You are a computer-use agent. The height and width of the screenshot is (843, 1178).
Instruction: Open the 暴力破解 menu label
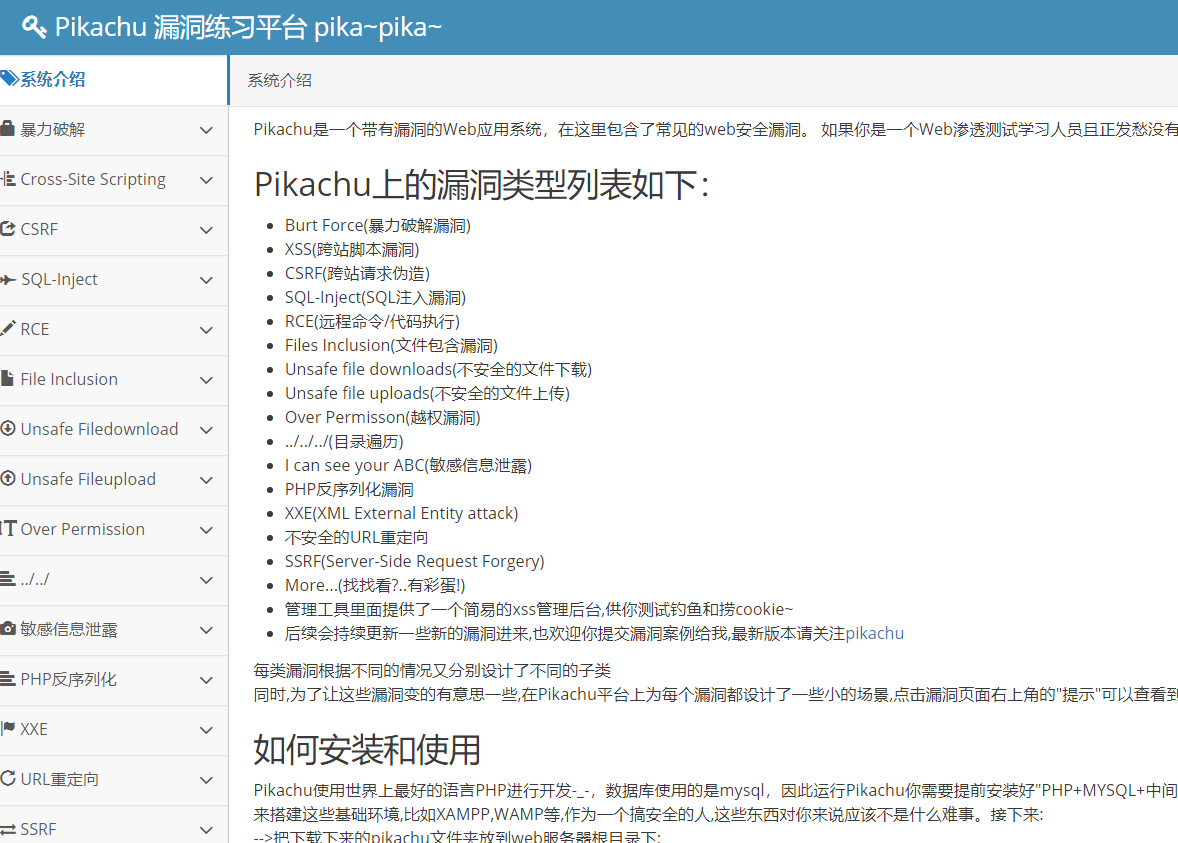coord(53,129)
